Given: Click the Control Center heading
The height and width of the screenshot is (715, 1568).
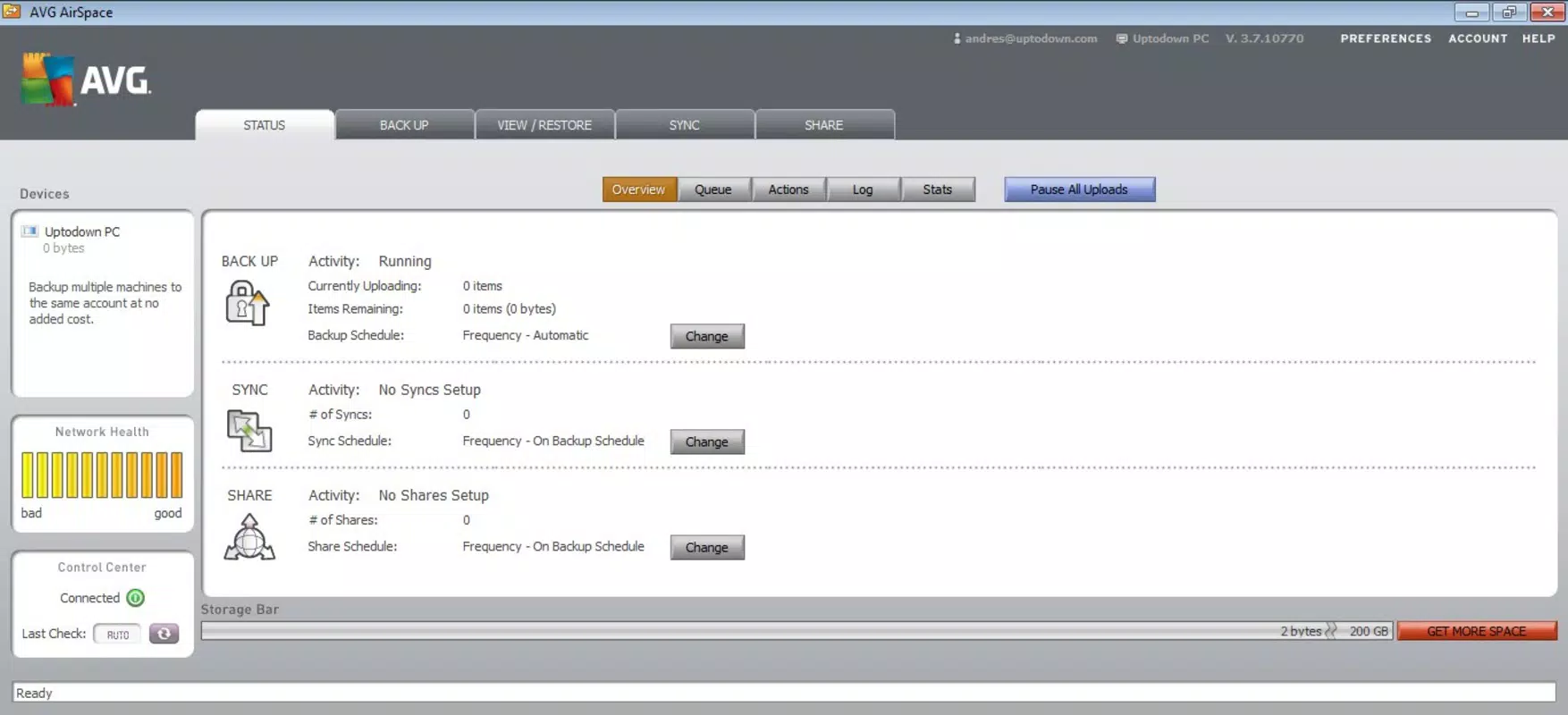Looking at the screenshot, I should [x=102, y=568].
